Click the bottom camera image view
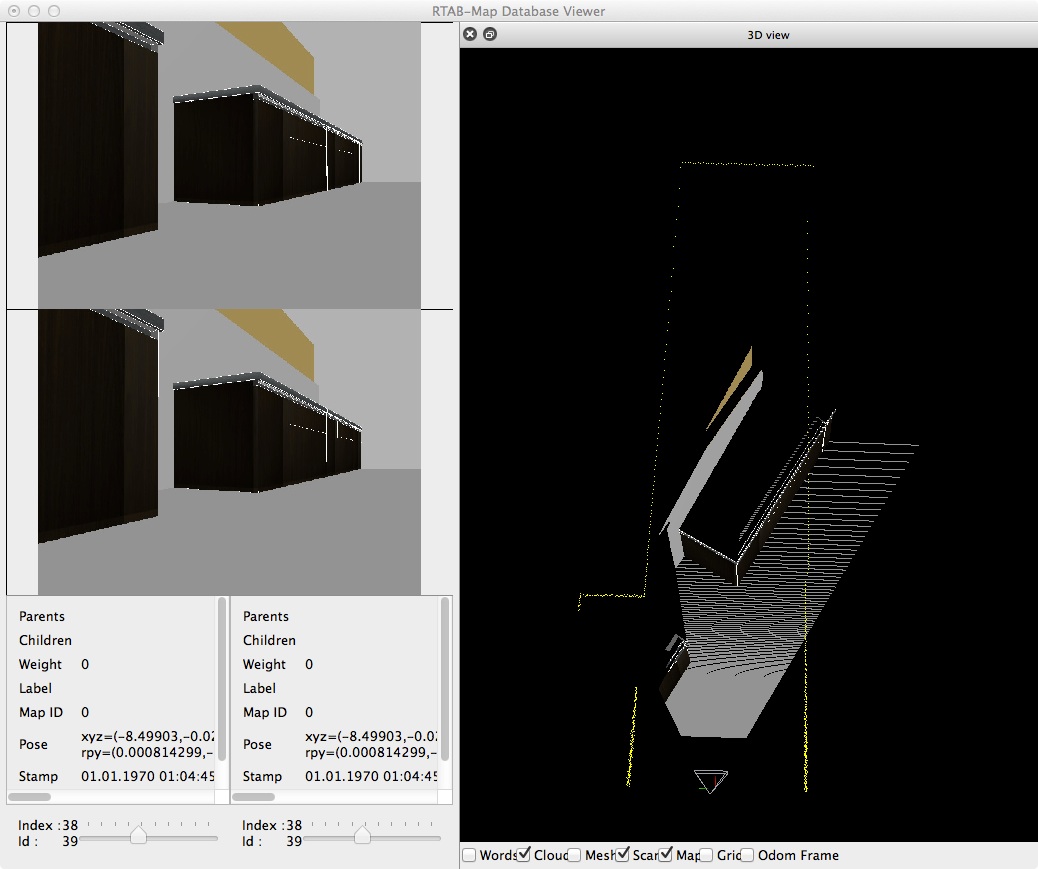Viewport: 1038px width, 869px height. click(x=229, y=452)
